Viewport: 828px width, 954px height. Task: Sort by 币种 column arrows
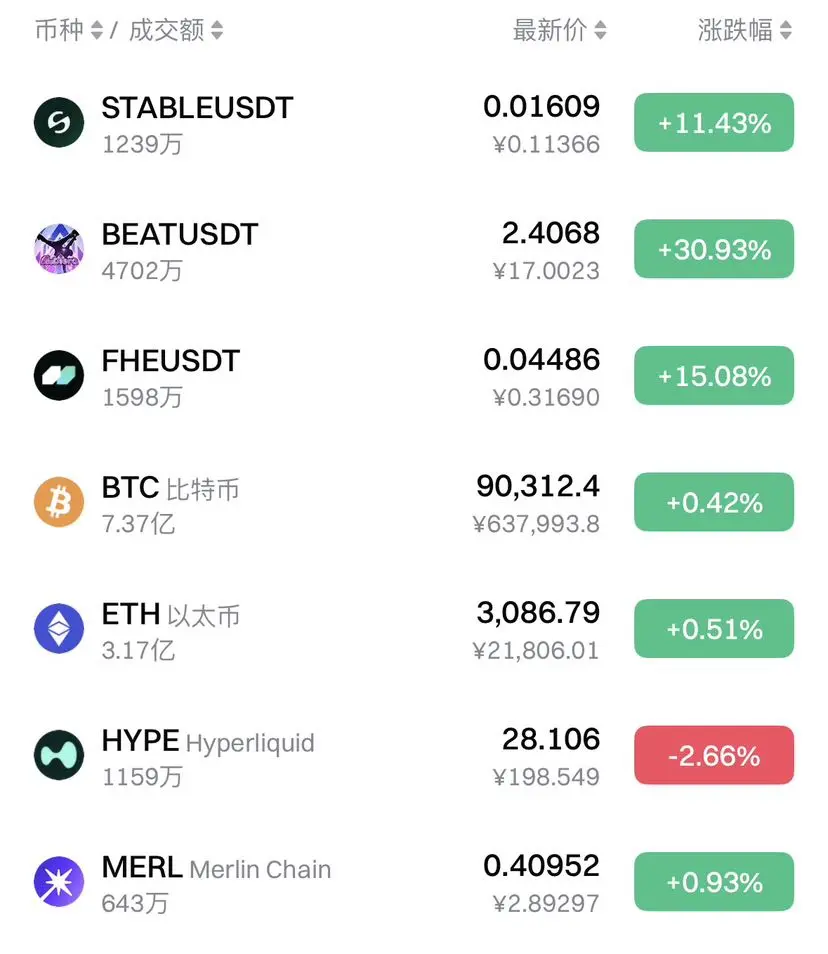click(97, 30)
